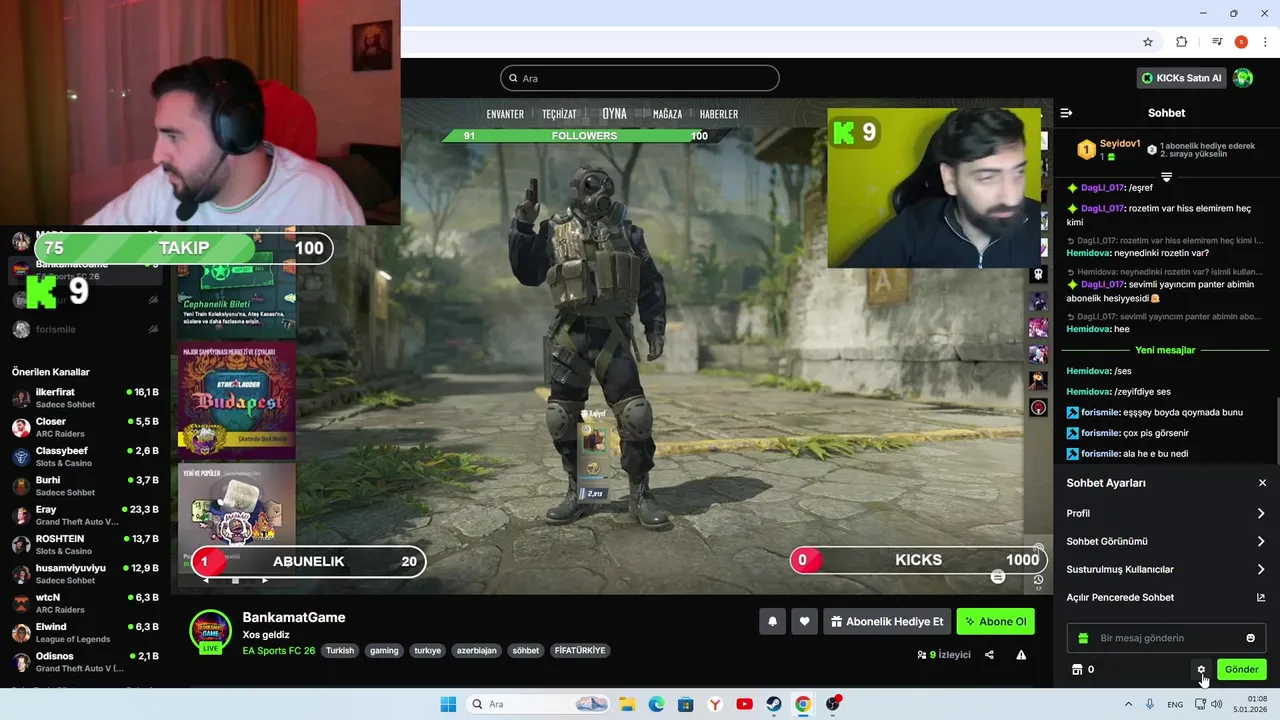Expand the leaderboard toggle below Seyidov1
This screenshot has width=1280, height=720.
(1166, 177)
